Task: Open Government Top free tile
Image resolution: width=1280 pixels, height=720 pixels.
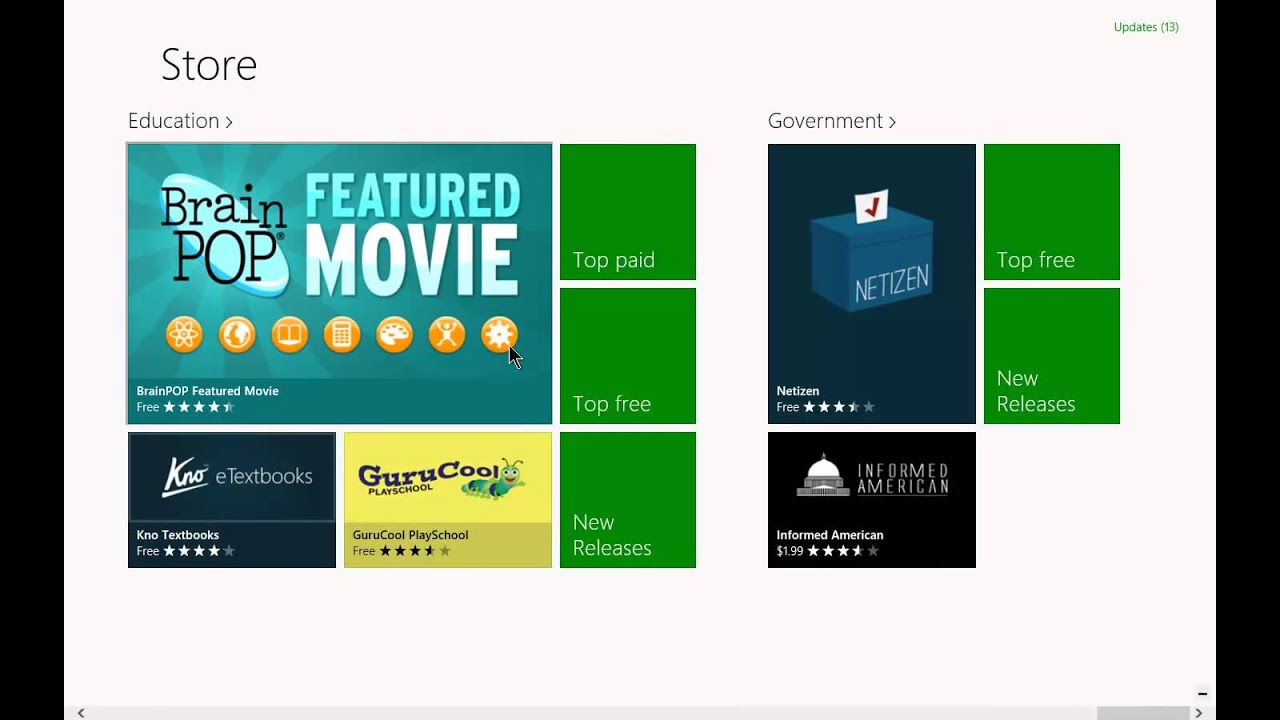Action: pos(1052,212)
